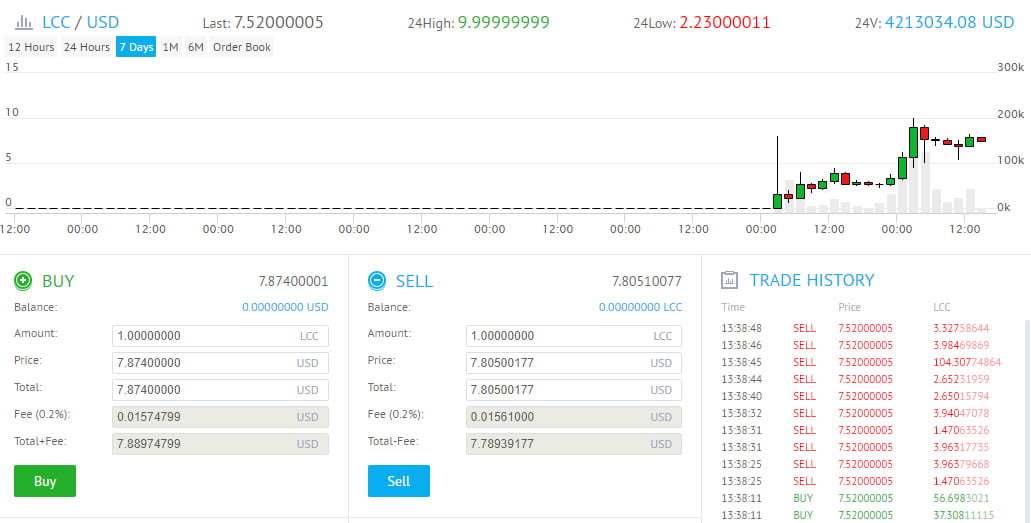This screenshot has width=1031, height=523.
Task: Click the Last price 7.52000005
Action: [279, 22]
